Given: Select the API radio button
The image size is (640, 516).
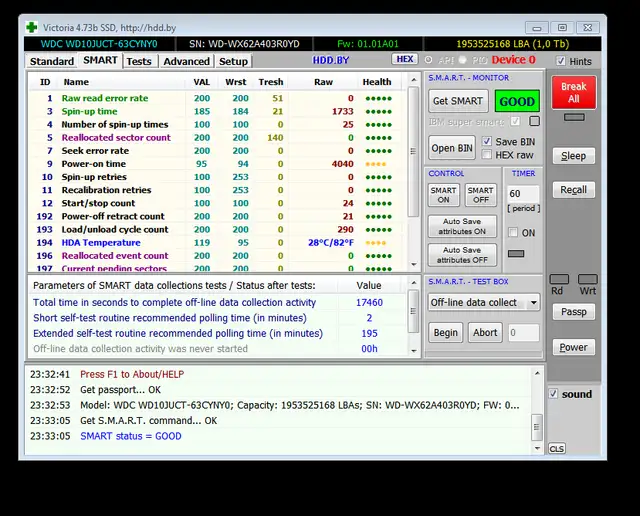Looking at the screenshot, I should (428, 60).
